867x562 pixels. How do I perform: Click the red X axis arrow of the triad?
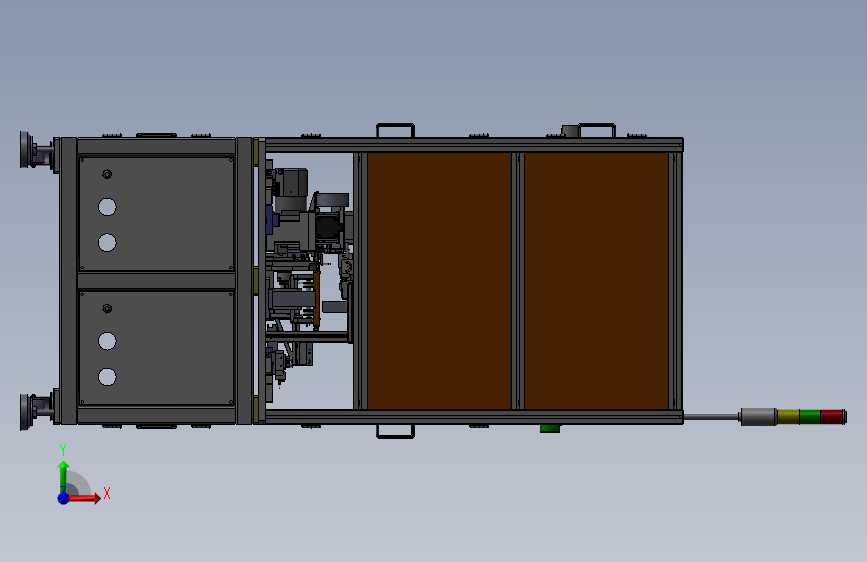point(84,498)
